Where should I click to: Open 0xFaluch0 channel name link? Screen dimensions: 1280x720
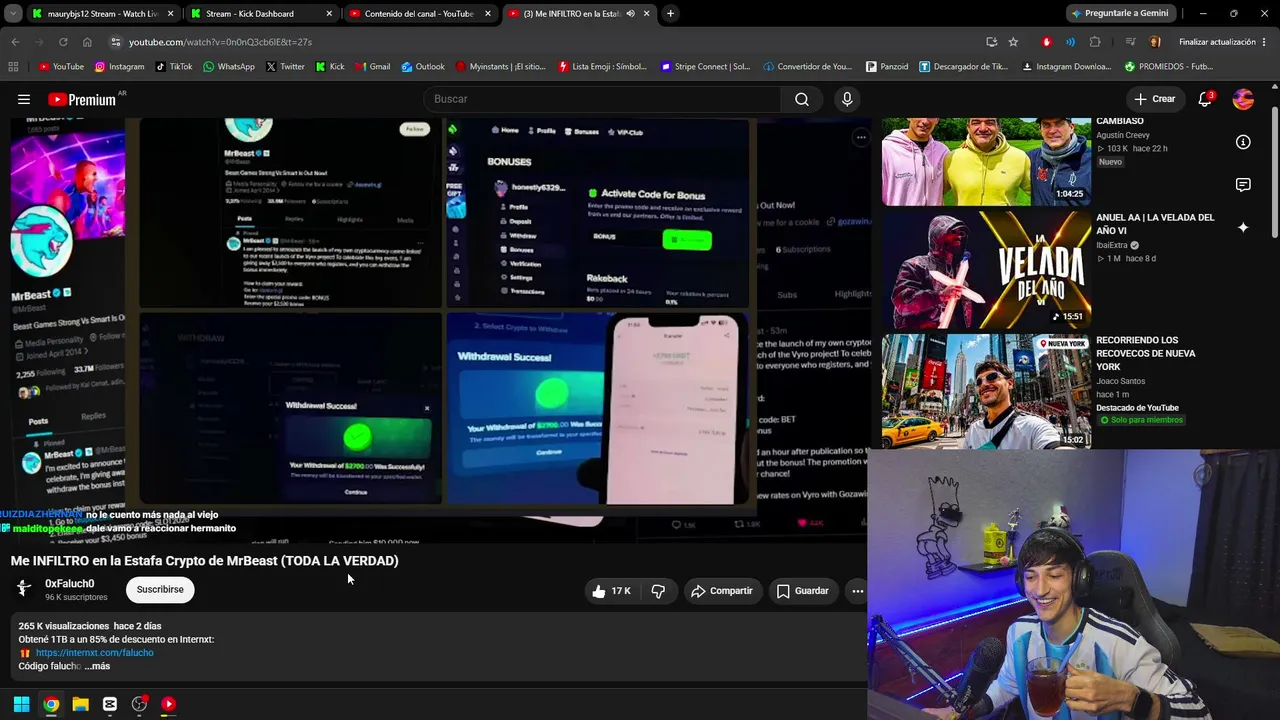pyautogui.click(x=70, y=584)
